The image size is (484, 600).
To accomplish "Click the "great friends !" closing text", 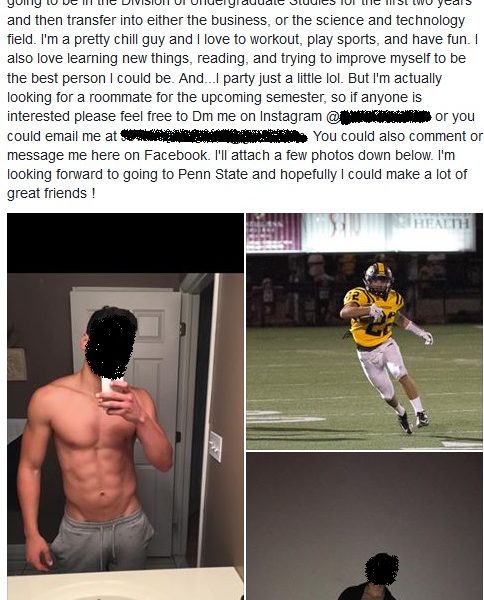I will tap(51, 194).
